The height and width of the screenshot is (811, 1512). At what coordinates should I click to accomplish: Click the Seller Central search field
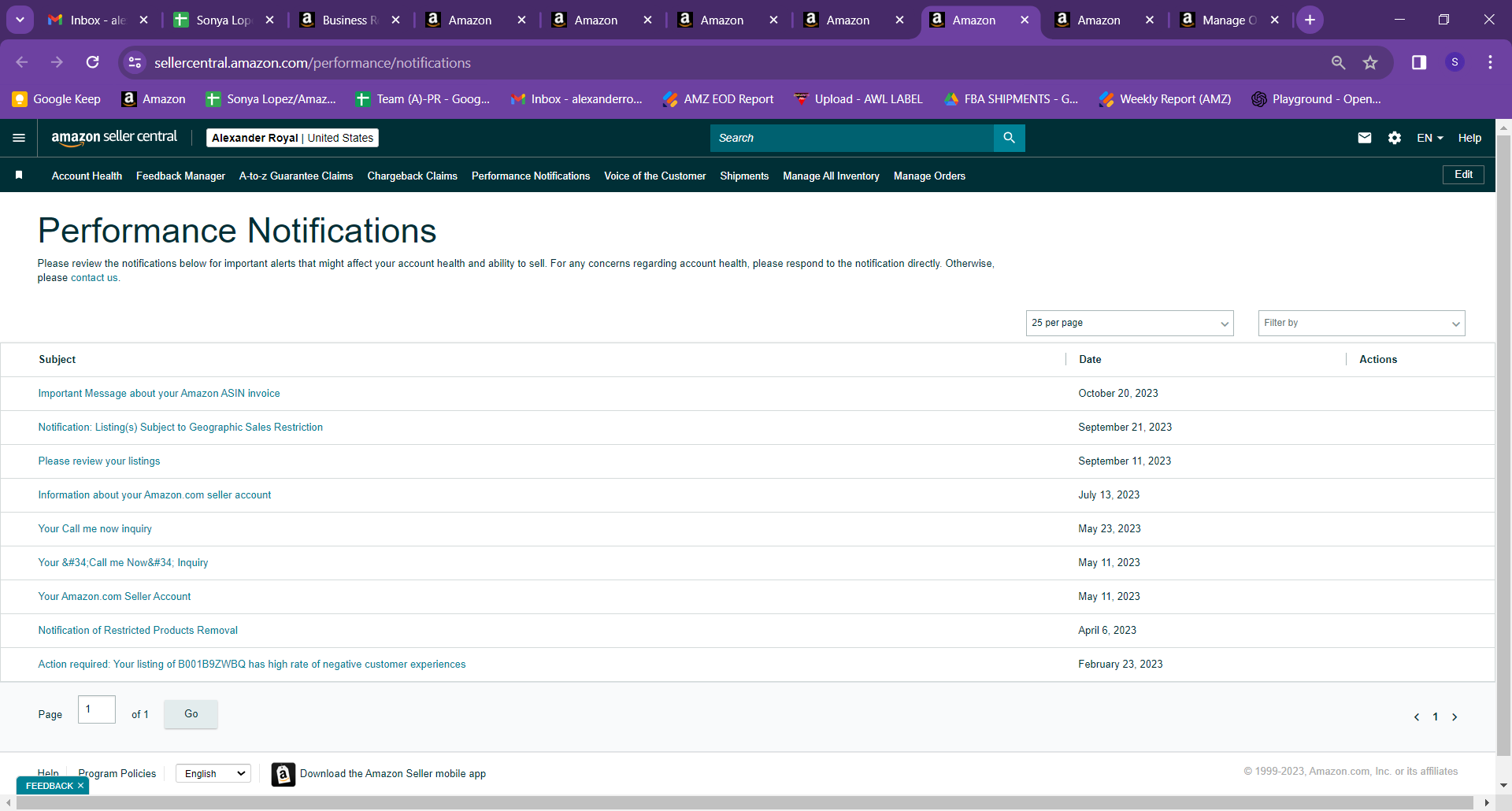click(x=852, y=138)
